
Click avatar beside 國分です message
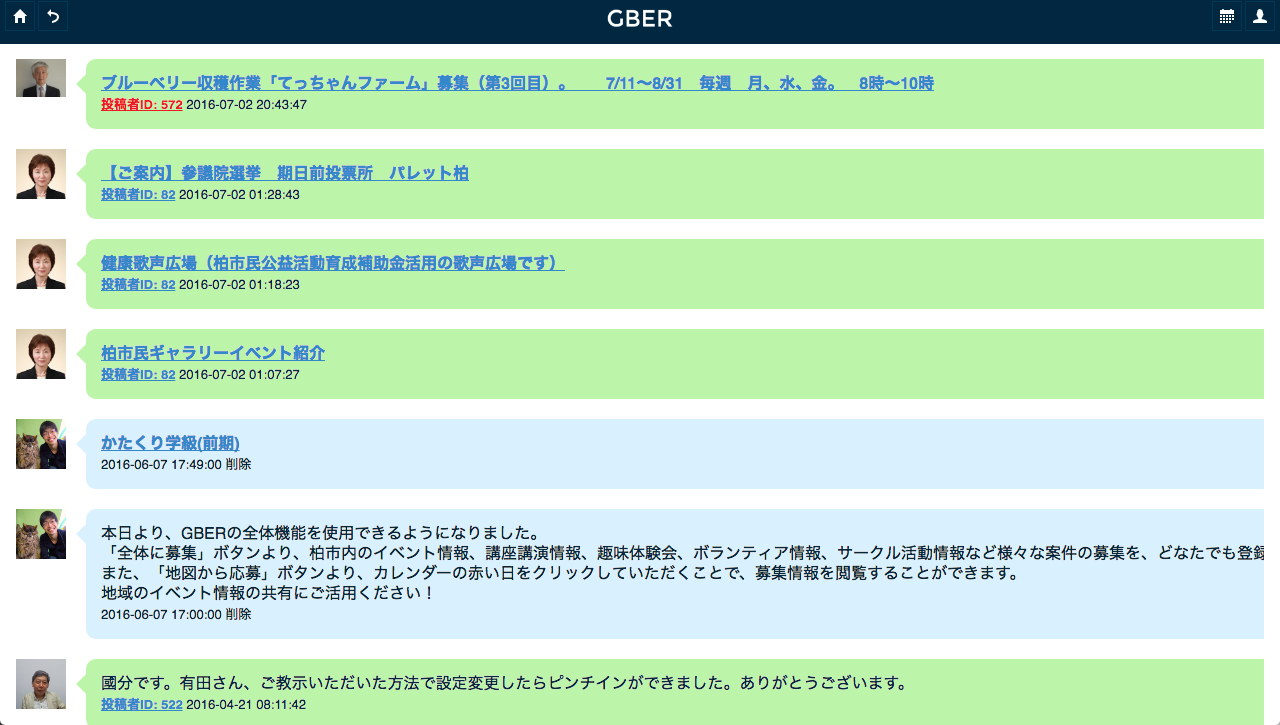tap(41, 684)
